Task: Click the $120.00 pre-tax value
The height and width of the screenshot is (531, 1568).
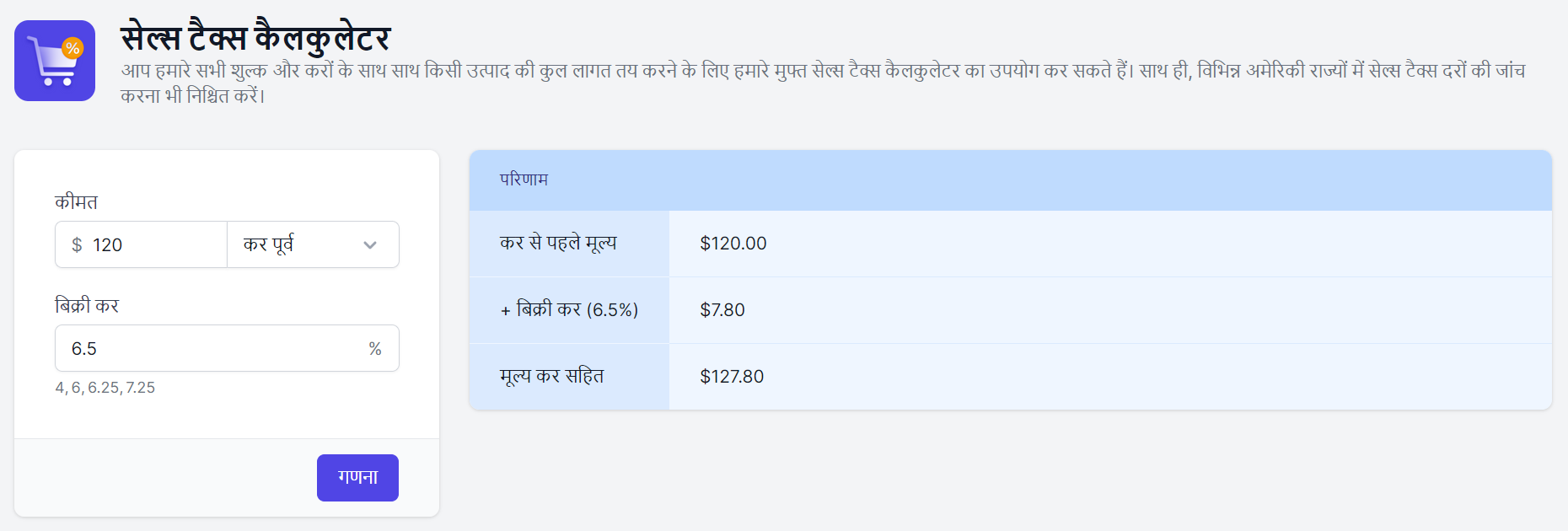Action: point(733,244)
